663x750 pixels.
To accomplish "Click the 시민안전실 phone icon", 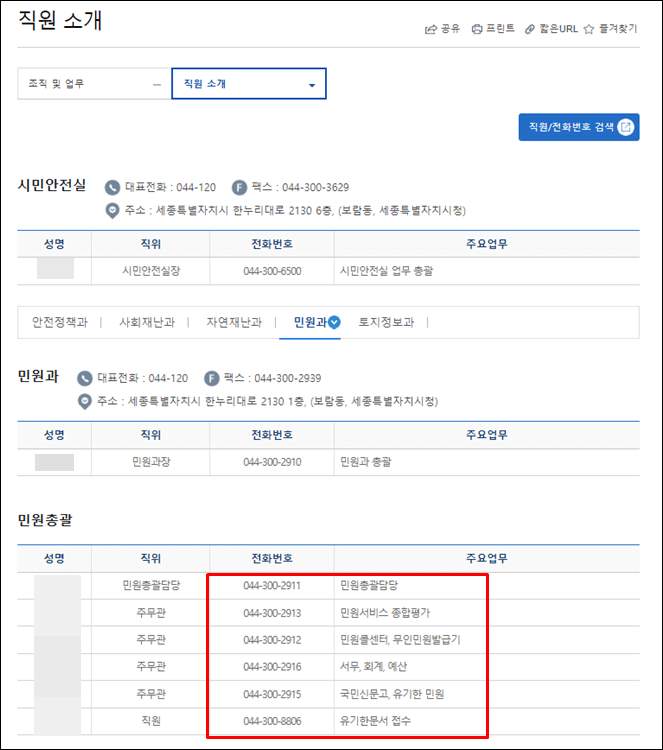I will pos(112,188).
